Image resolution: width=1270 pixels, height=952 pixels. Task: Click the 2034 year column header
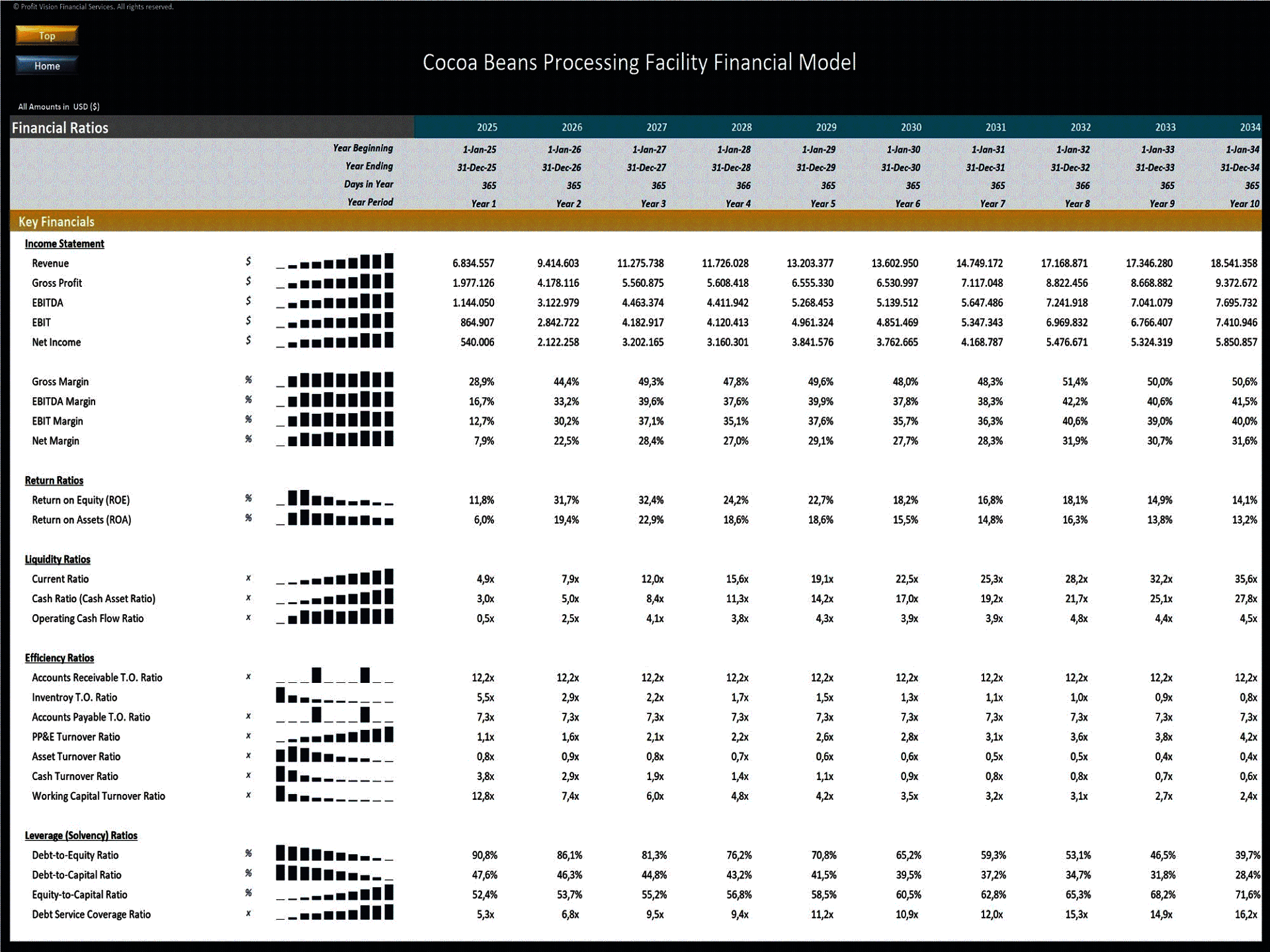1249,127
